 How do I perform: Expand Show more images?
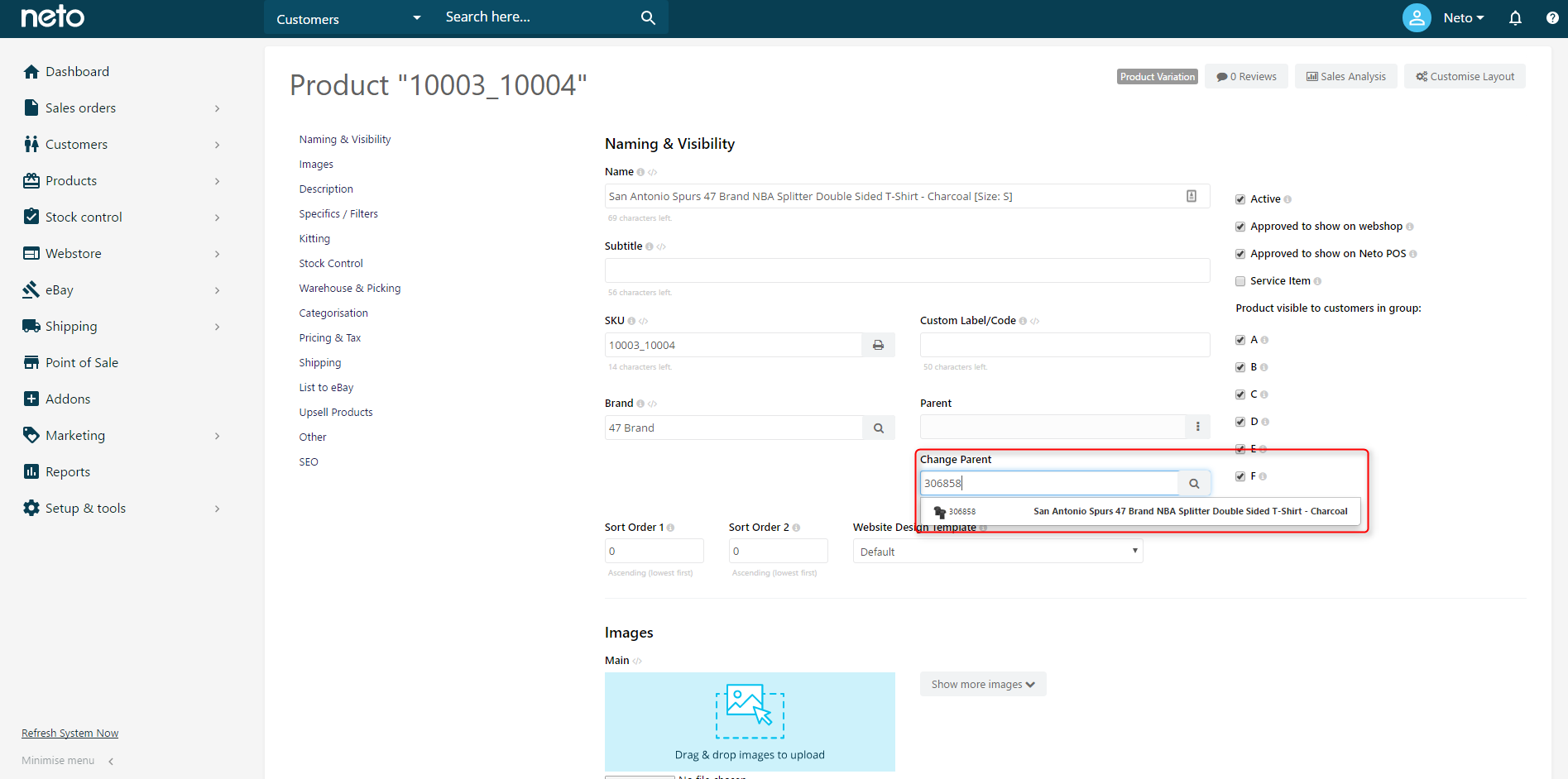(983, 684)
